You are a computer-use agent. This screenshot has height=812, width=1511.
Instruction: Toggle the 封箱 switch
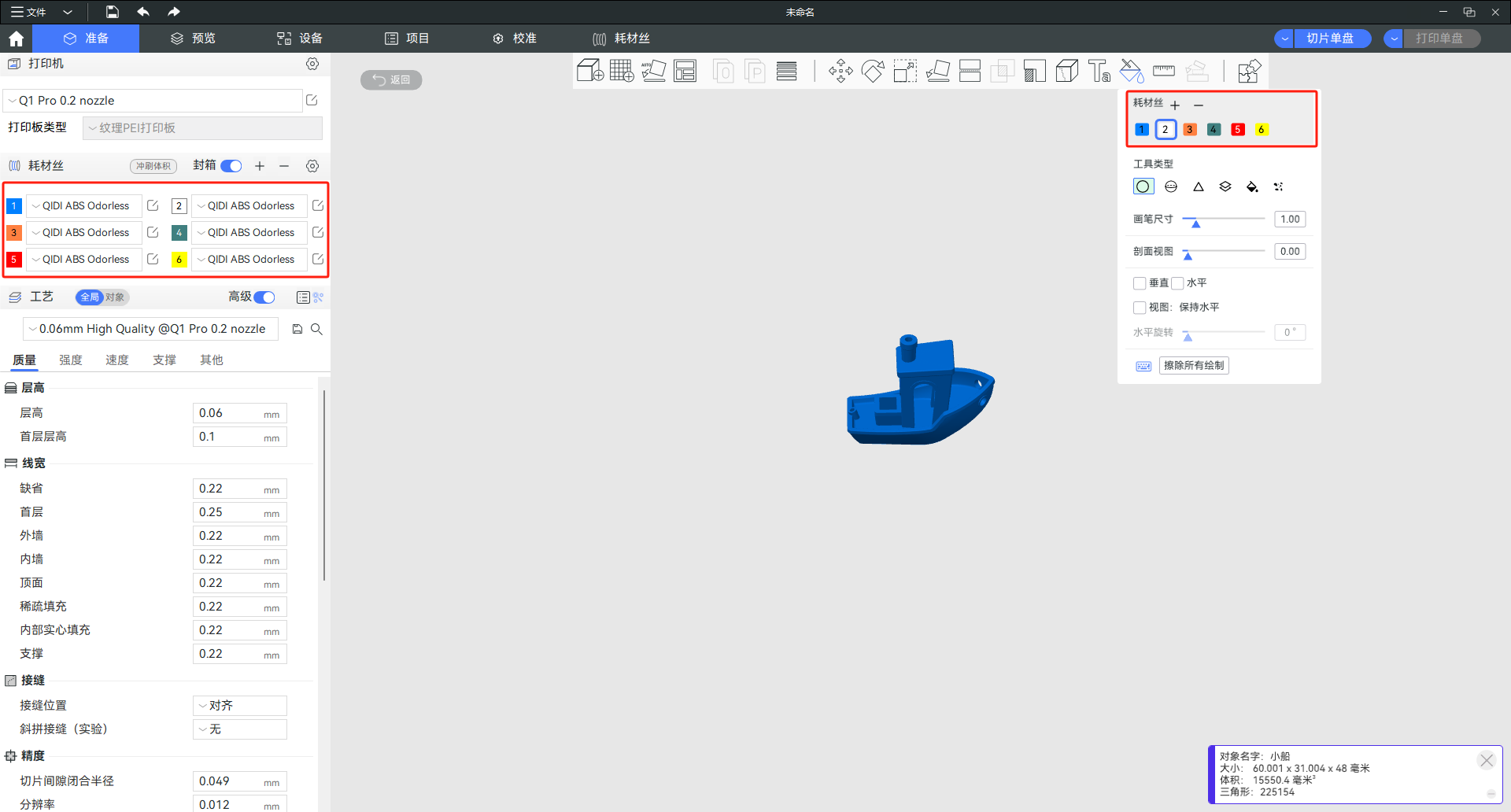pyautogui.click(x=231, y=166)
